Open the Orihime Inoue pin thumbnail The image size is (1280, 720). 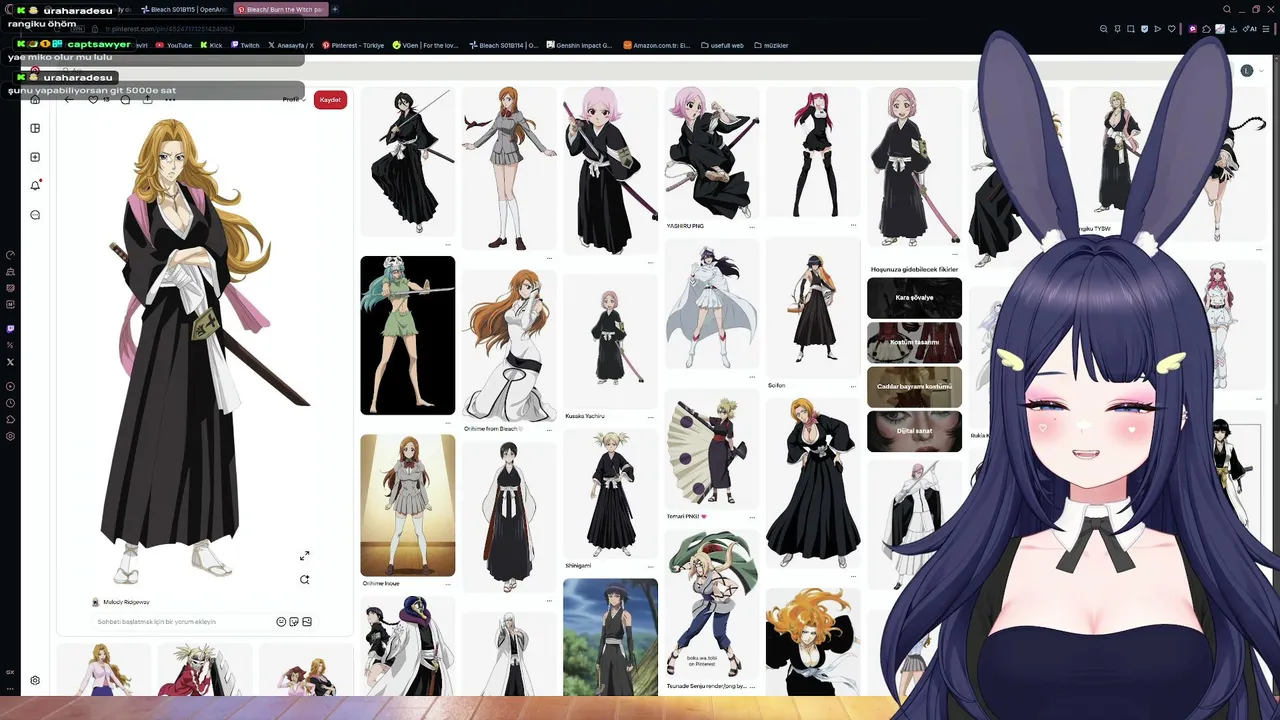(x=407, y=505)
